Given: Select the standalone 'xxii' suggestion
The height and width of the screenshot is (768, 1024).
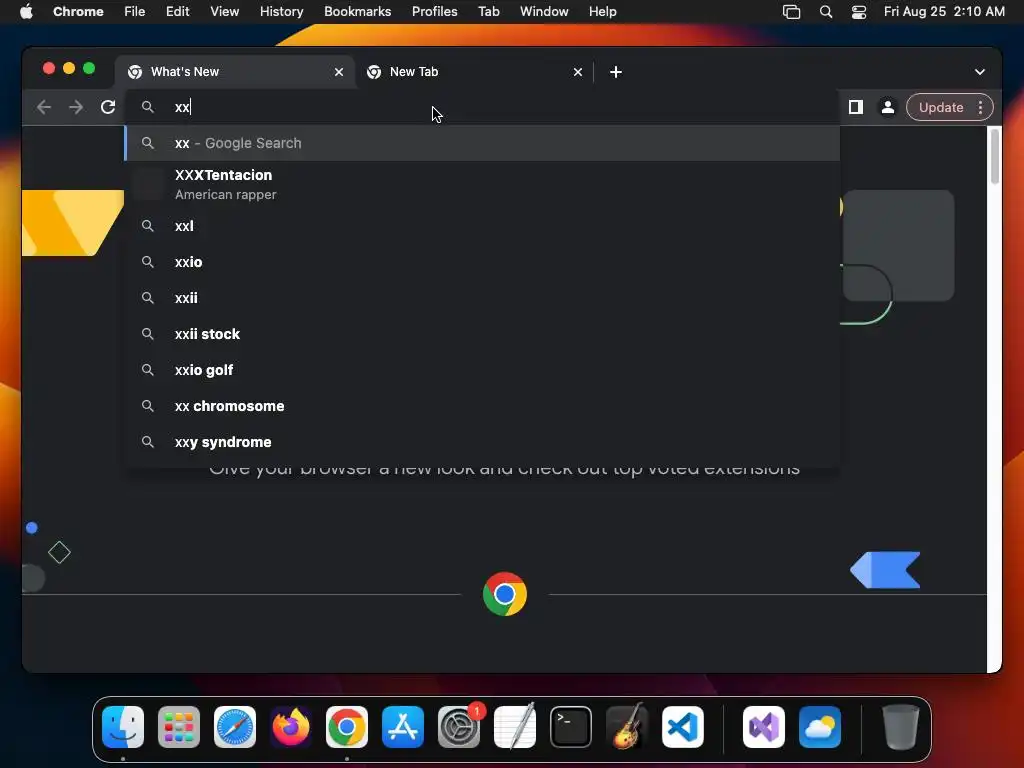Looking at the screenshot, I should 482,298.
